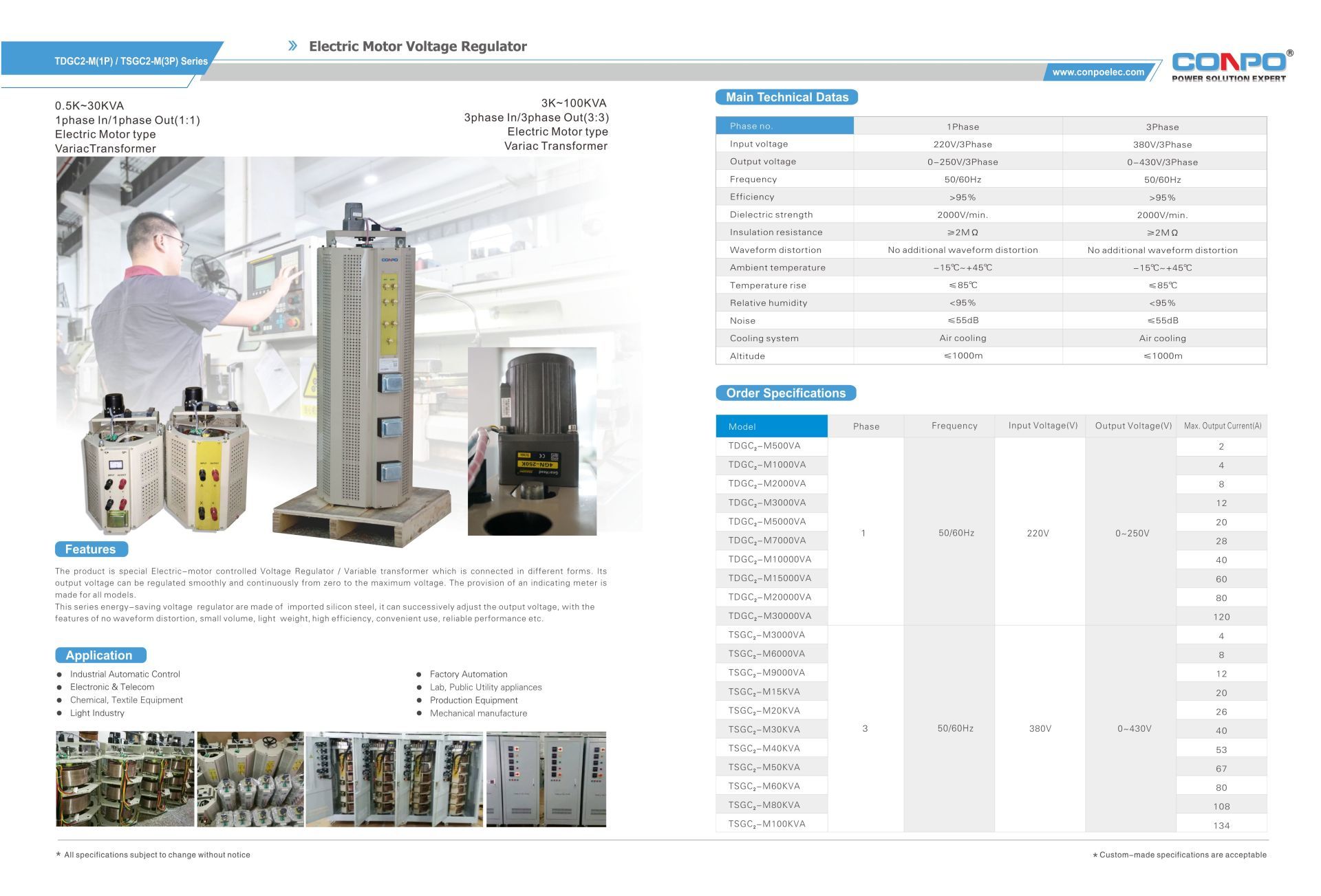Click the Insulation resistance row label

pyautogui.click(x=775, y=232)
